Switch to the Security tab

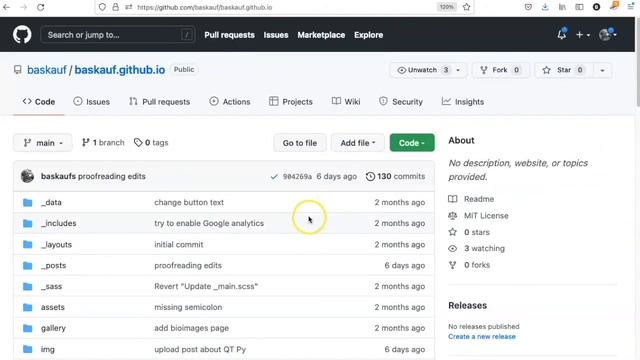click(x=401, y=102)
